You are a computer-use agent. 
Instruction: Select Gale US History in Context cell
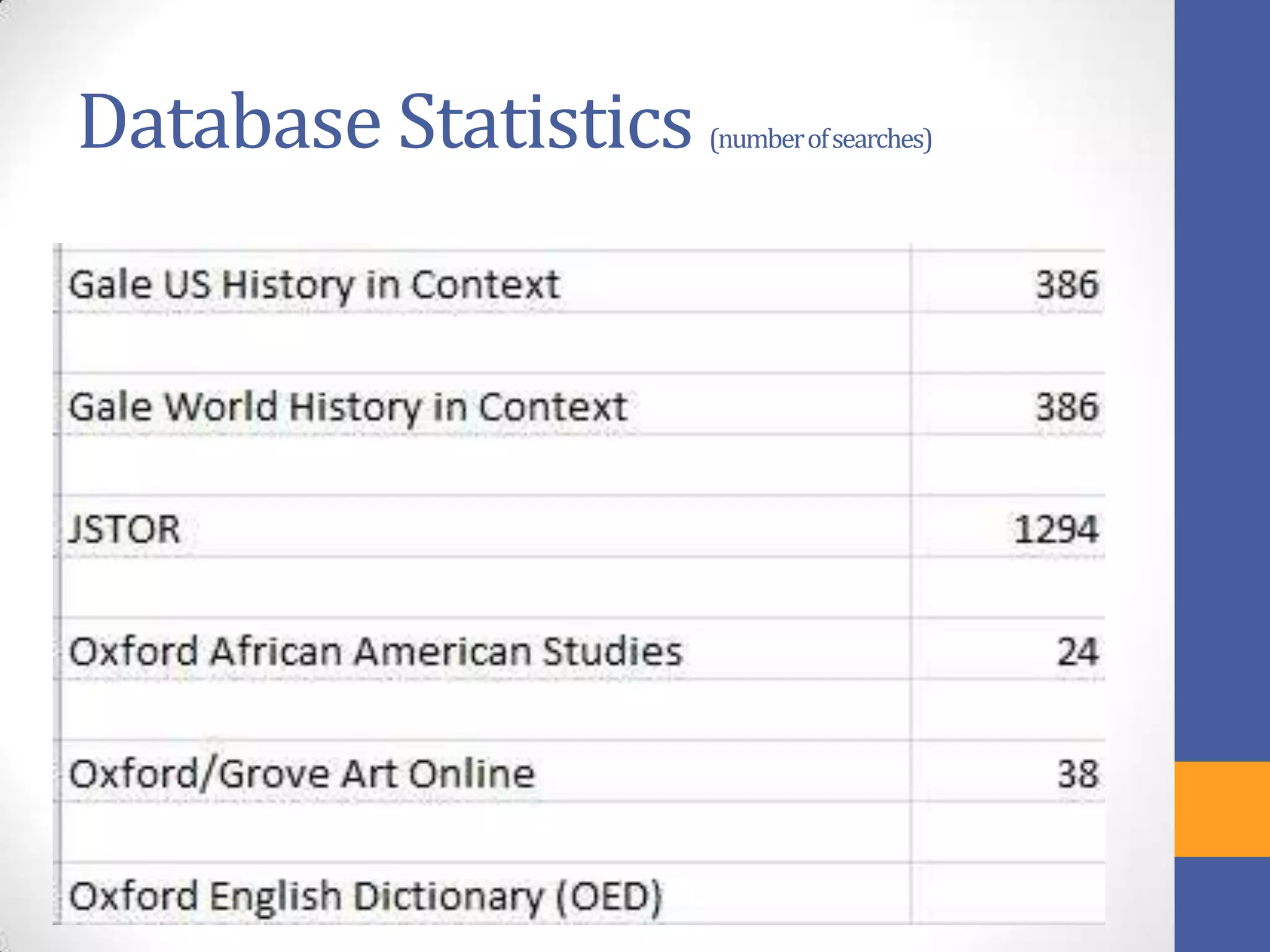coord(314,284)
